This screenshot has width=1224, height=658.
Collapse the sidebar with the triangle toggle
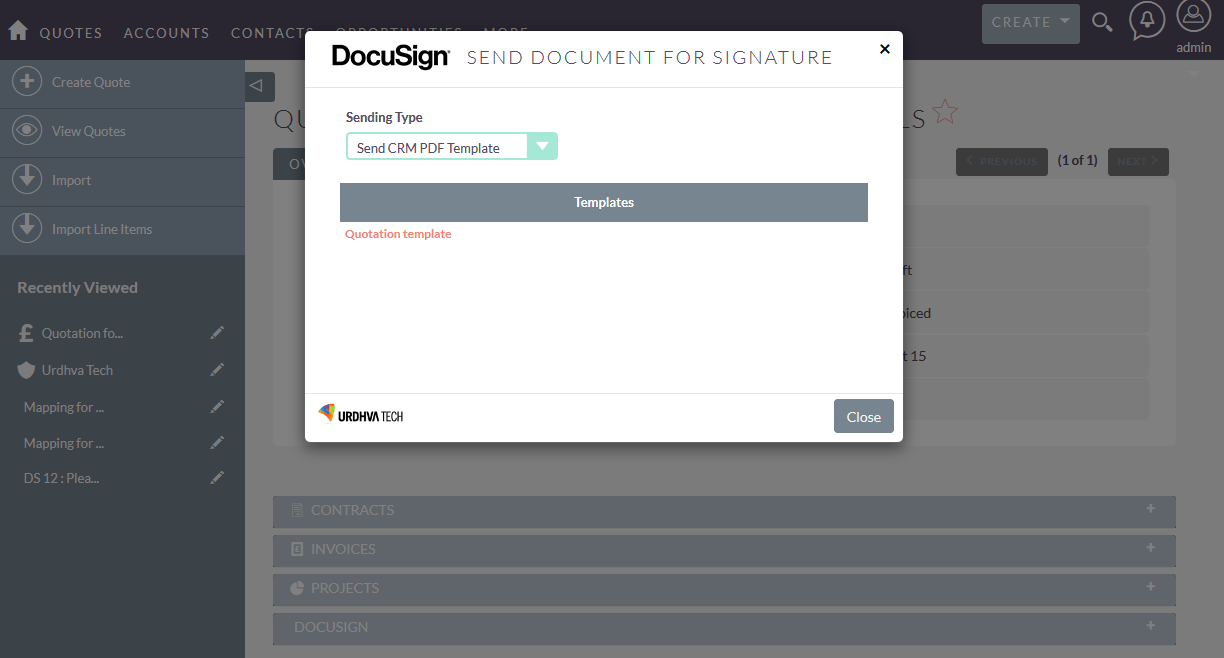259,87
